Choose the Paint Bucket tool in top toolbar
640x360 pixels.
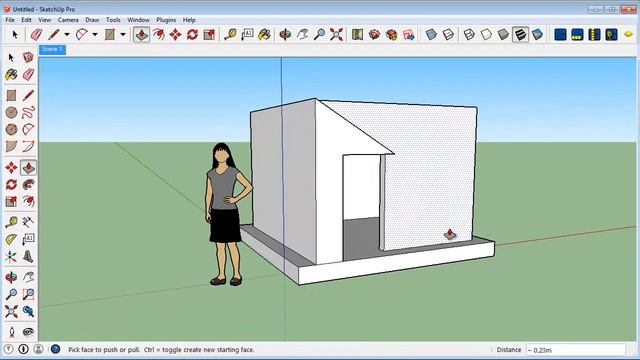(264, 35)
